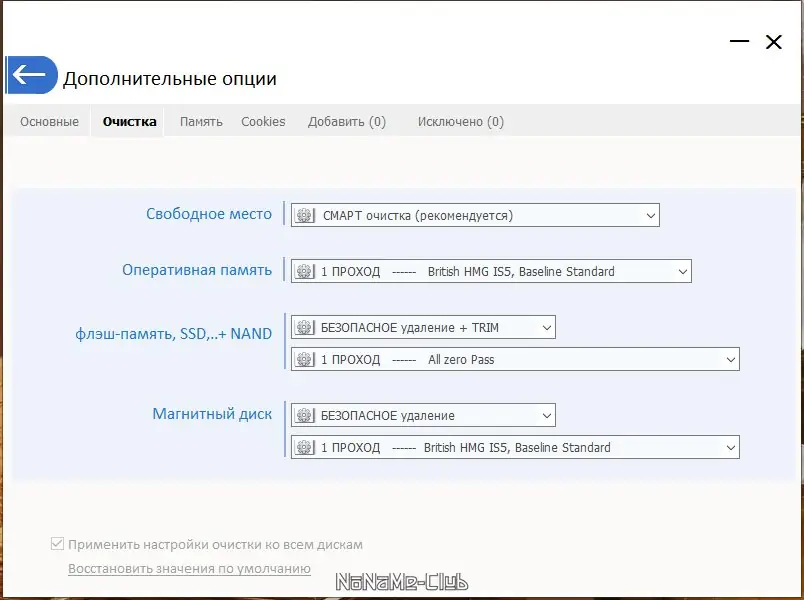The width and height of the screenshot is (804, 600).
Task: Click gear icon beside All zero Pass
Action: coord(304,359)
